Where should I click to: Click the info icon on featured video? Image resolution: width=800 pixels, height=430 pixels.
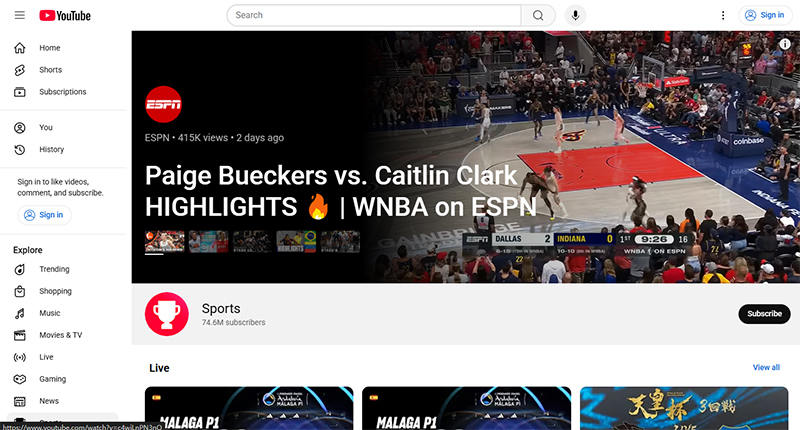[x=785, y=44]
